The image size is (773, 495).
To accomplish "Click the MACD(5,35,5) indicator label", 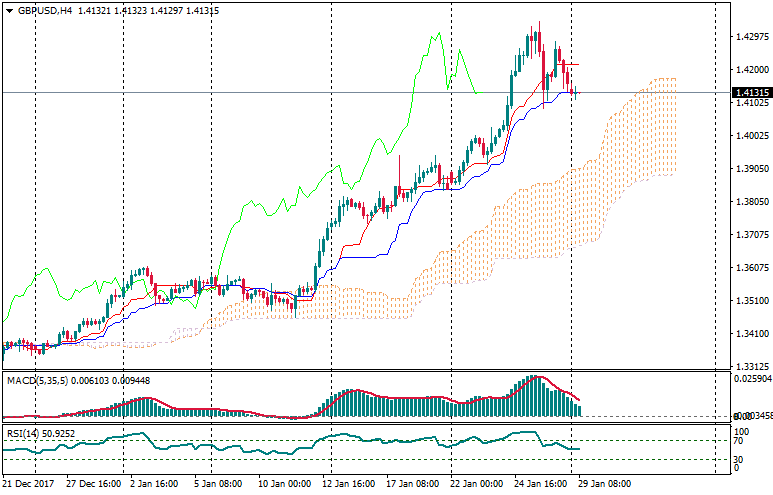I will 36,380.
